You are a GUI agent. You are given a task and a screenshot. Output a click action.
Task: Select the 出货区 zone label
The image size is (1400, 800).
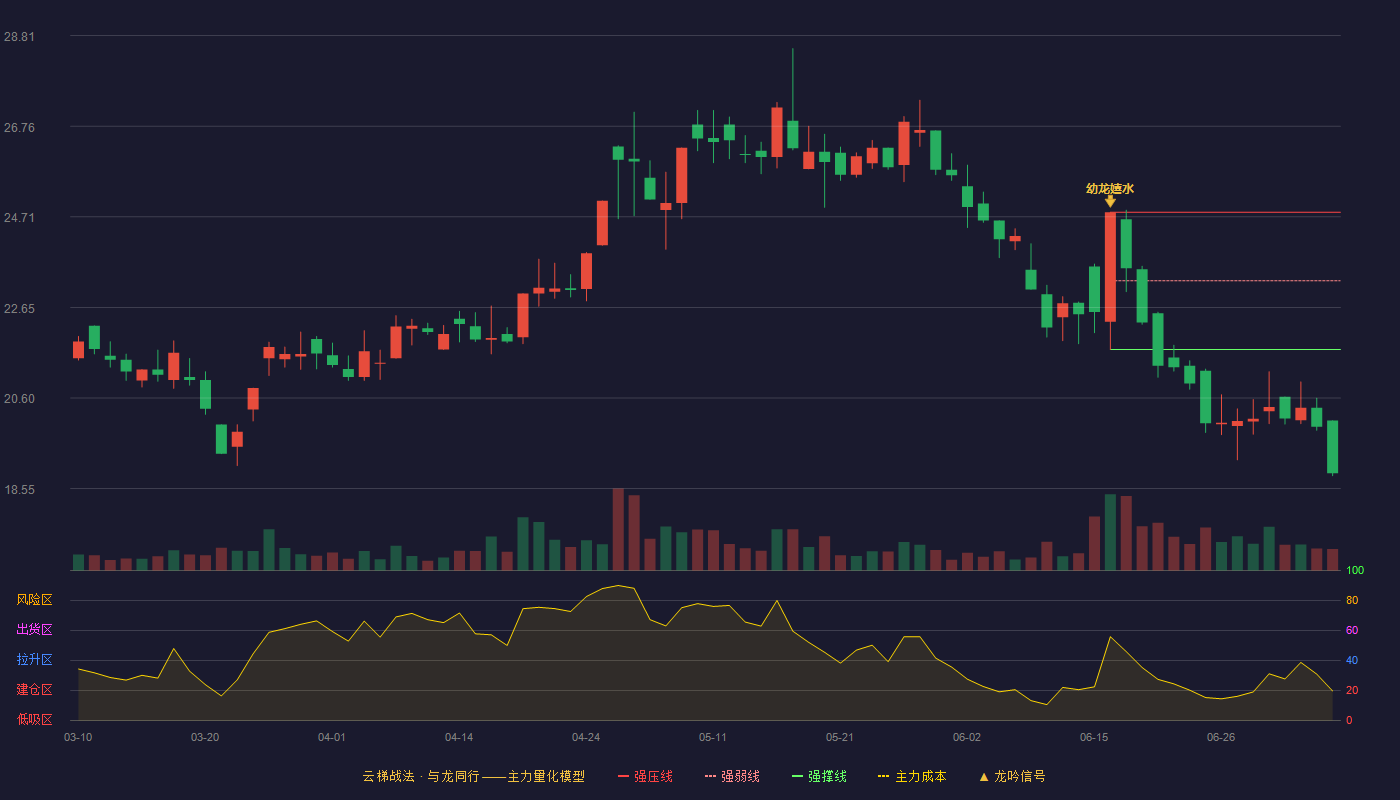[x=34, y=630]
